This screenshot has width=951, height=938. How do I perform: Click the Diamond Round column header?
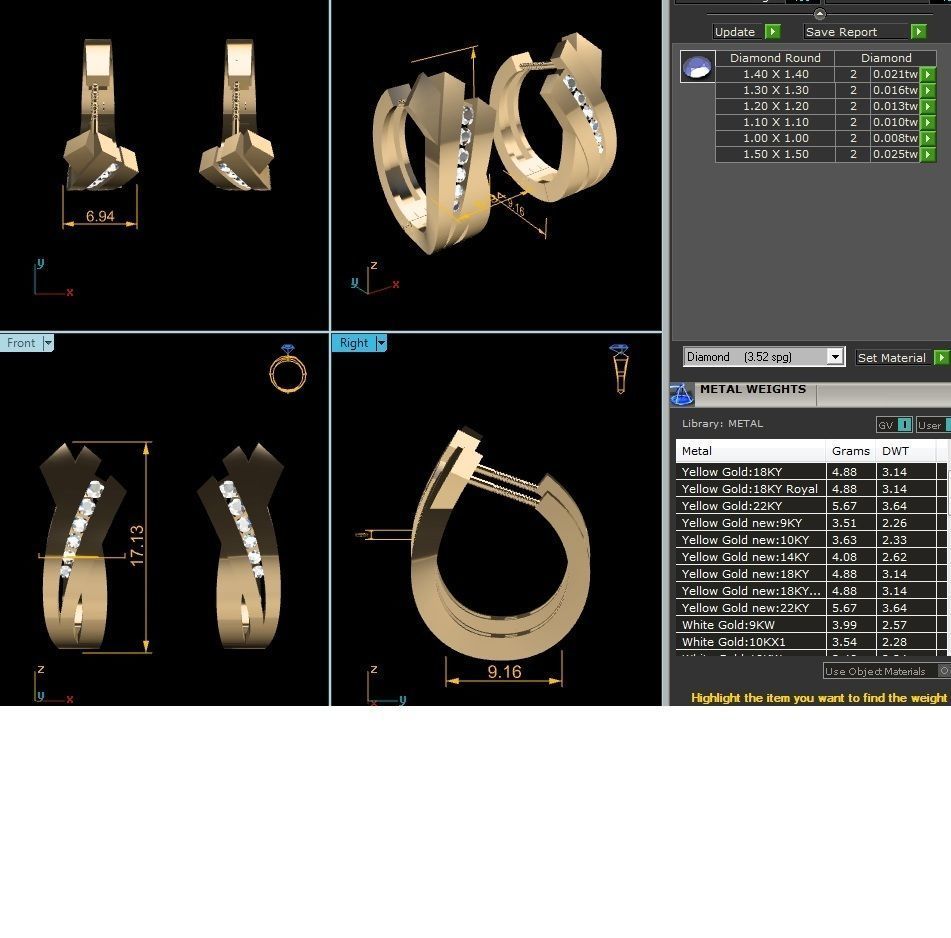click(775, 58)
